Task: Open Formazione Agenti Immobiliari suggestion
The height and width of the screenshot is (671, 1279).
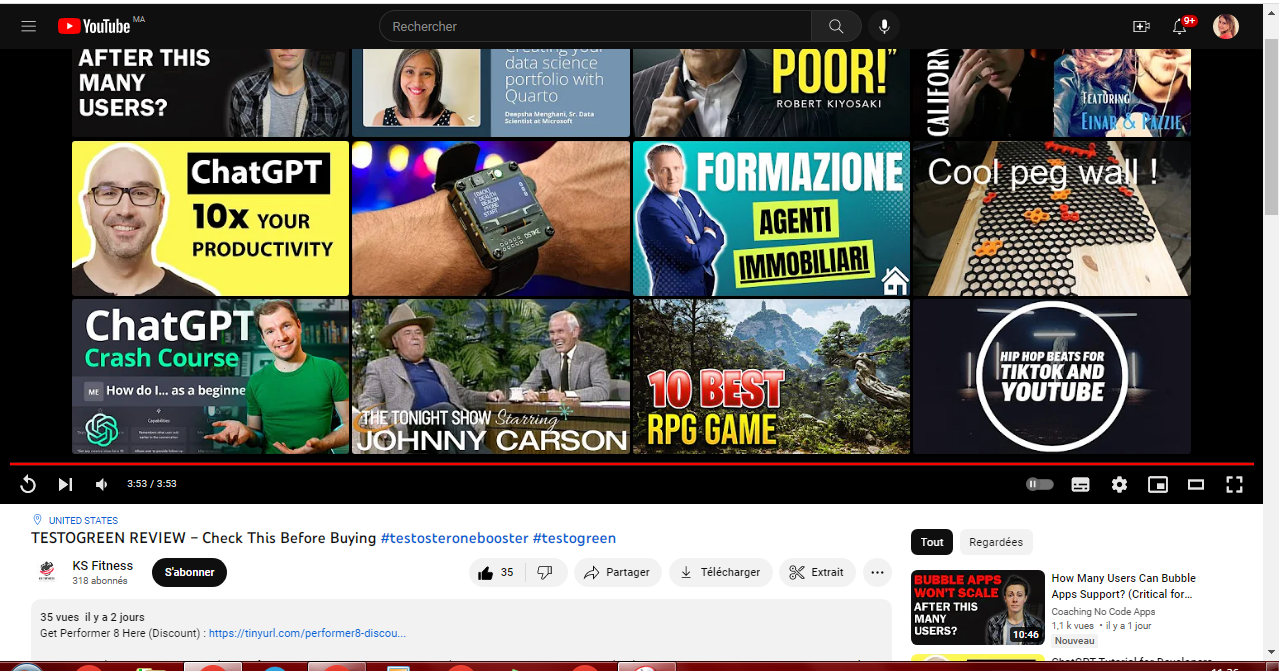Action: point(771,218)
